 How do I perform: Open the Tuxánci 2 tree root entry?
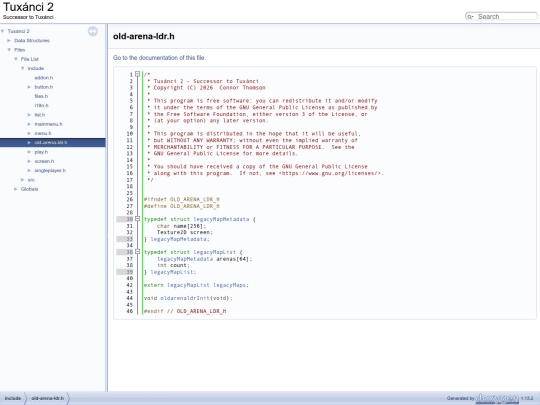click(18, 31)
